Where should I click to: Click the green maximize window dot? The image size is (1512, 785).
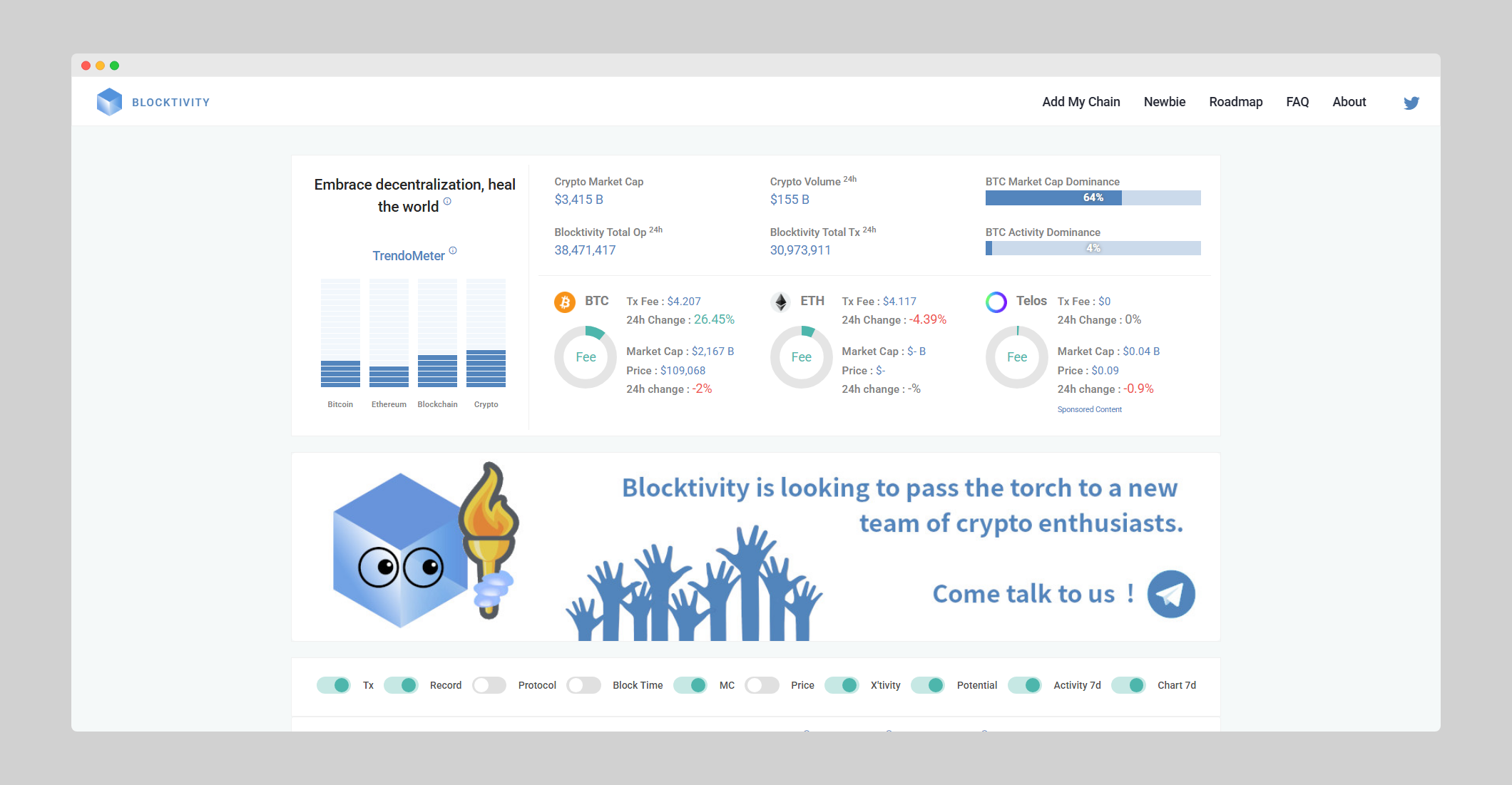tap(114, 66)
